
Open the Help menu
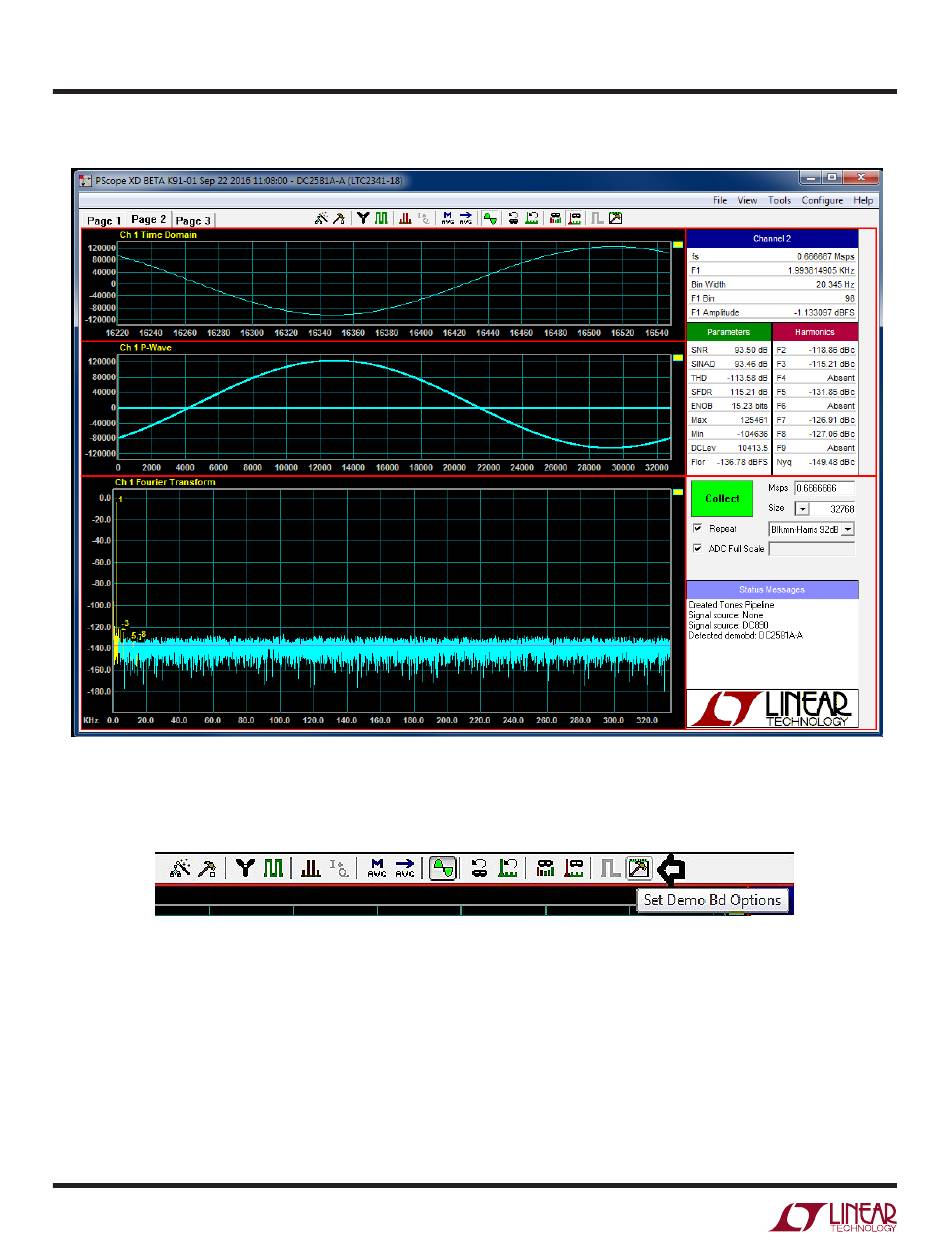[x=863, y=200]
